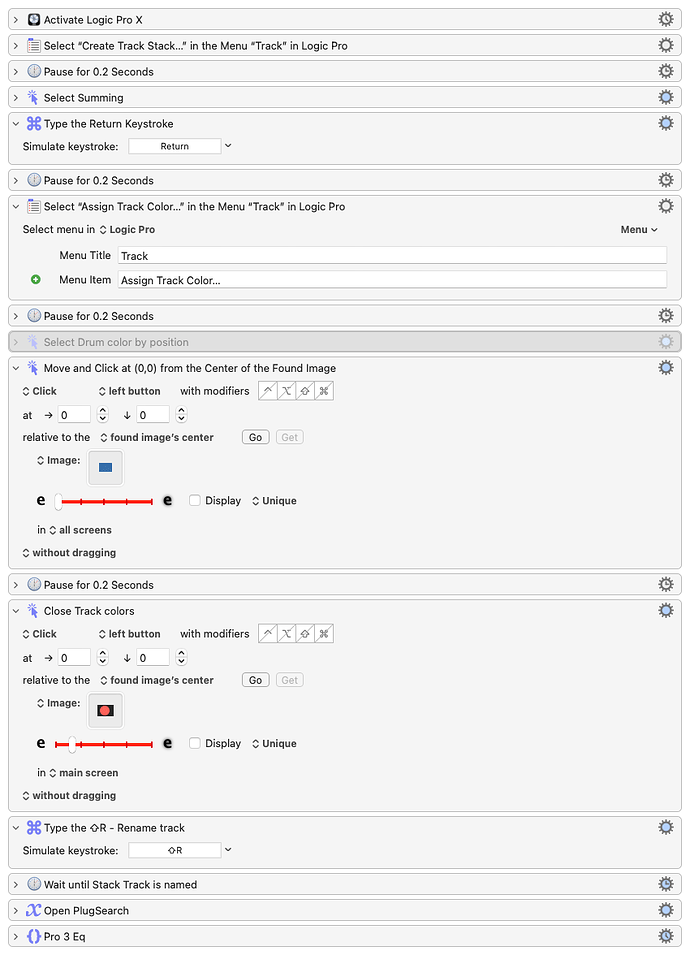Toggle Control modifier in Close Track colors action
Viewport: 690px width, 954px height.
point(268,633)
